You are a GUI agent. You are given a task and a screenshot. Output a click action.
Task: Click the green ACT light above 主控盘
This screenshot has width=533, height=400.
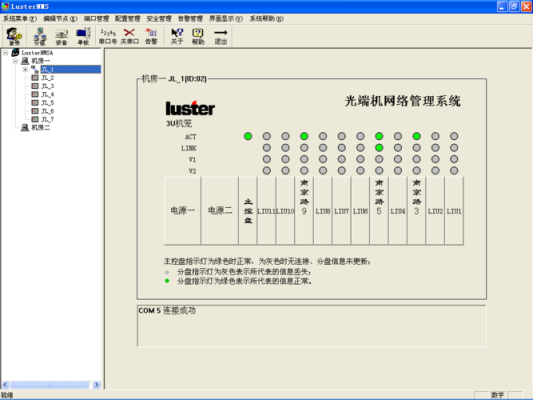(248, 136)
